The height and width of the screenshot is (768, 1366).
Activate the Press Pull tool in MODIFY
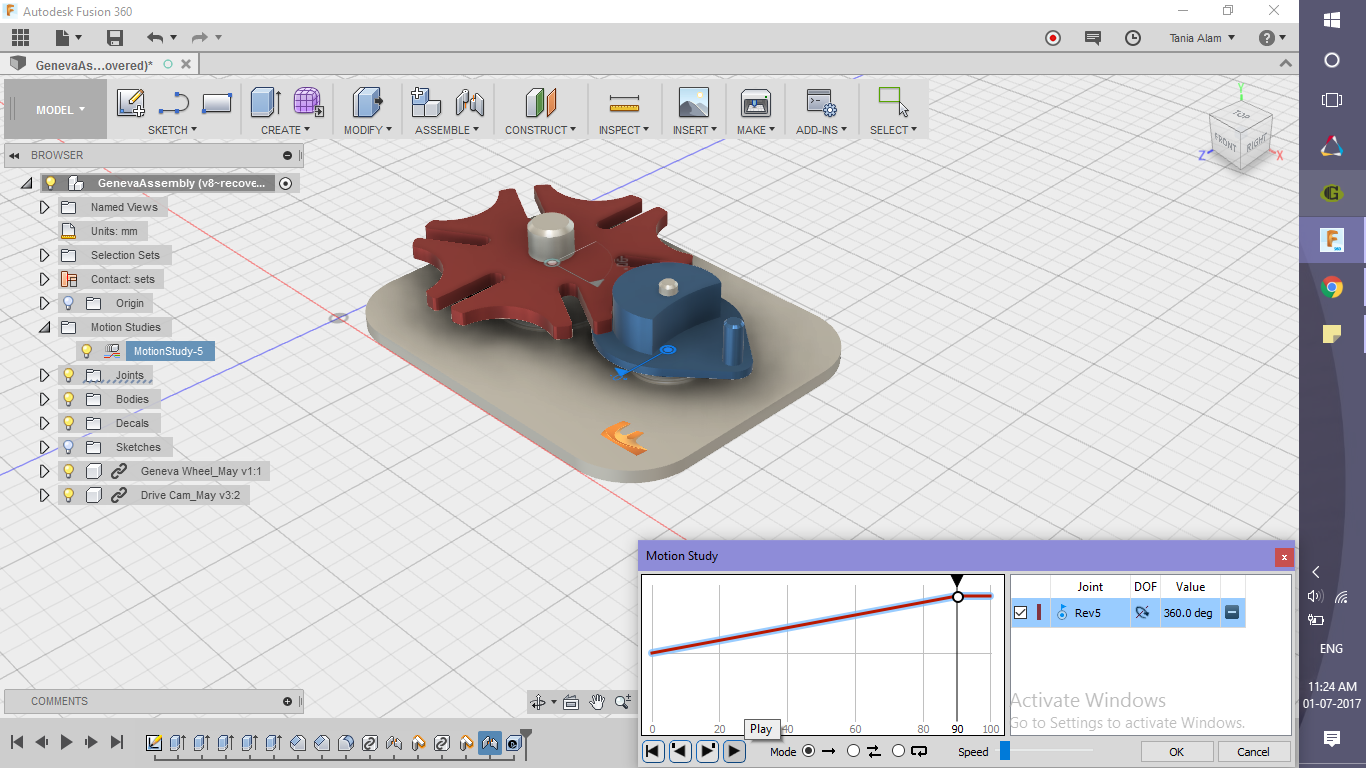click(x=368, y=103)
